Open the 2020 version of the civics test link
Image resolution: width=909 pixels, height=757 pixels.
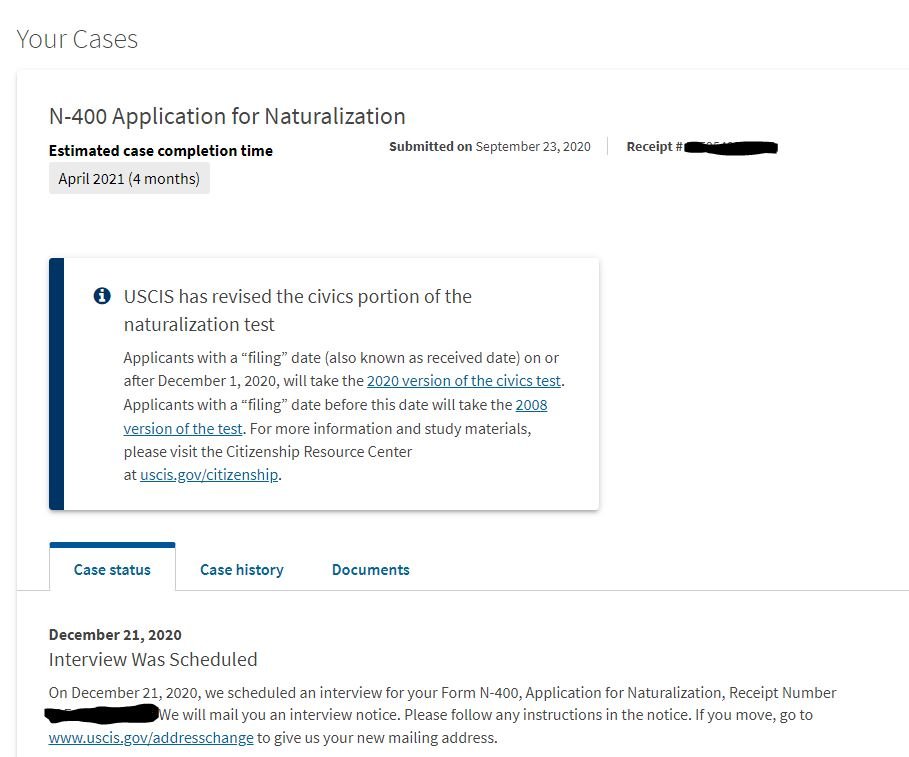point(464,381)
